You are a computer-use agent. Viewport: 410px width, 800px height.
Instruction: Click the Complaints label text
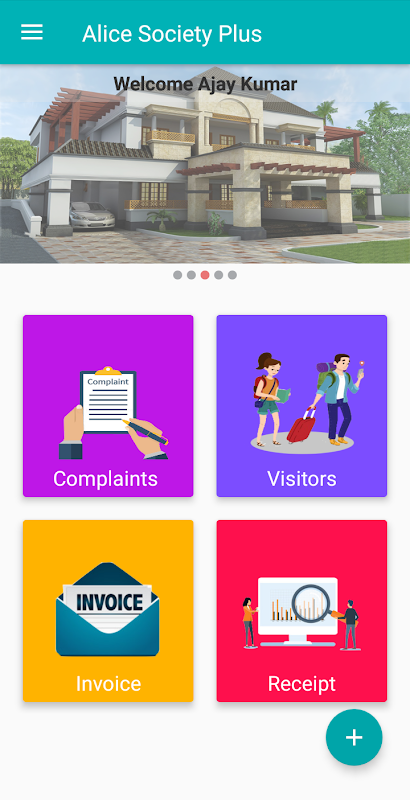[x=106, y=479]
